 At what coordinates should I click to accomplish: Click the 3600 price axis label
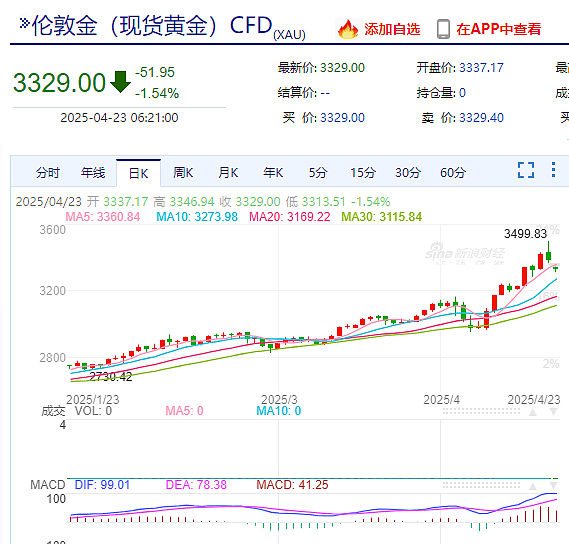pos(53,230)
